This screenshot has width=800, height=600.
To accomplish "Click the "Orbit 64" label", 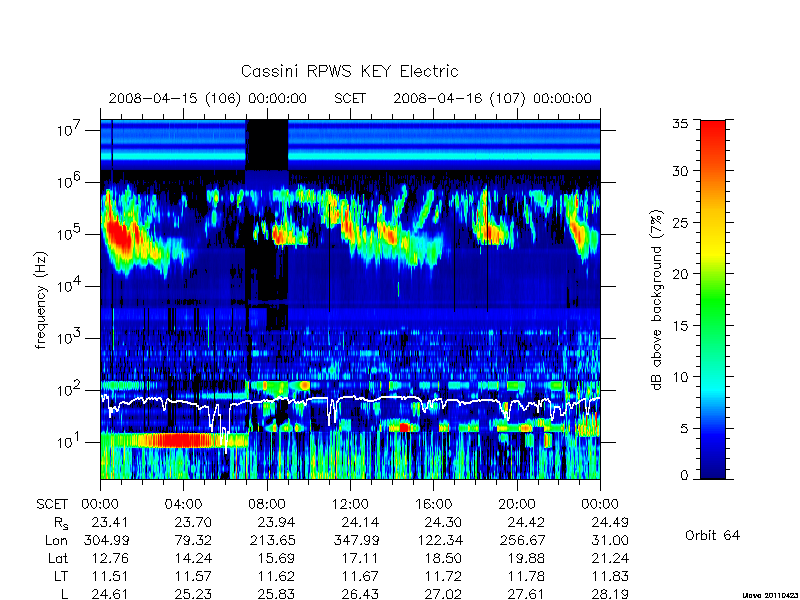I will click(x=712, y=535).
